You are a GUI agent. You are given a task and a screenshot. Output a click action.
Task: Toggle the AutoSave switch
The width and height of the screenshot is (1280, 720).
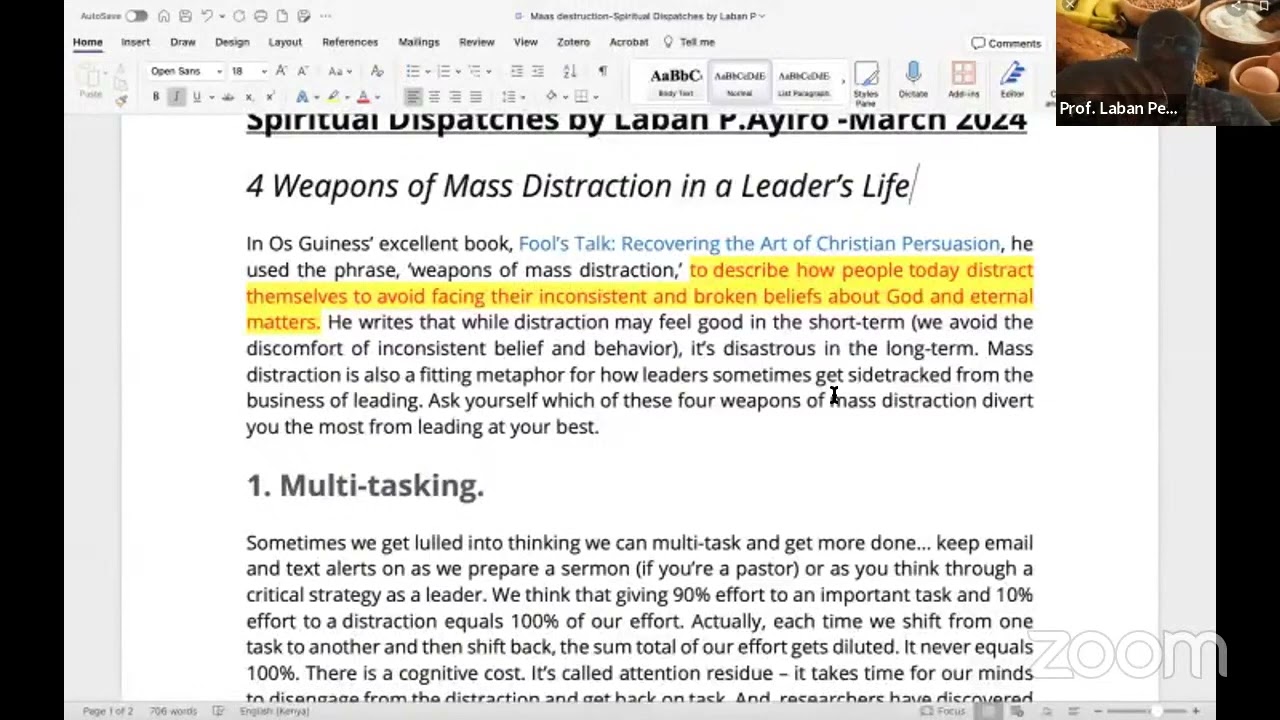(136, 16)
